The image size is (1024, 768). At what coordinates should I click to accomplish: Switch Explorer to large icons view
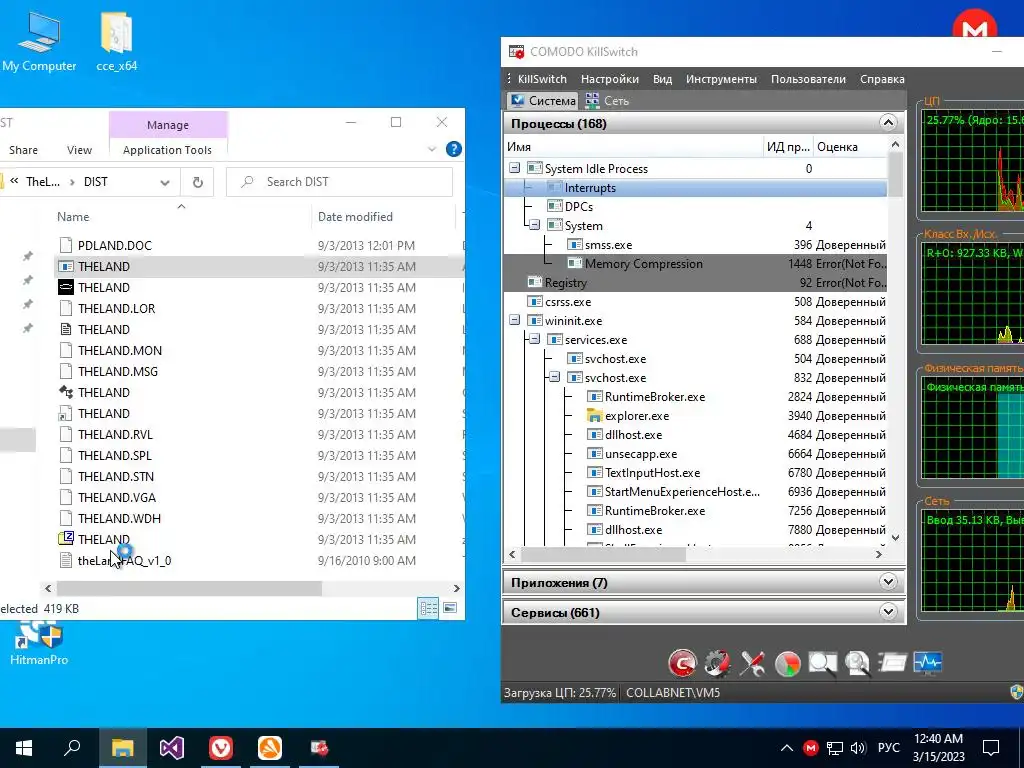tap(450, 609)
